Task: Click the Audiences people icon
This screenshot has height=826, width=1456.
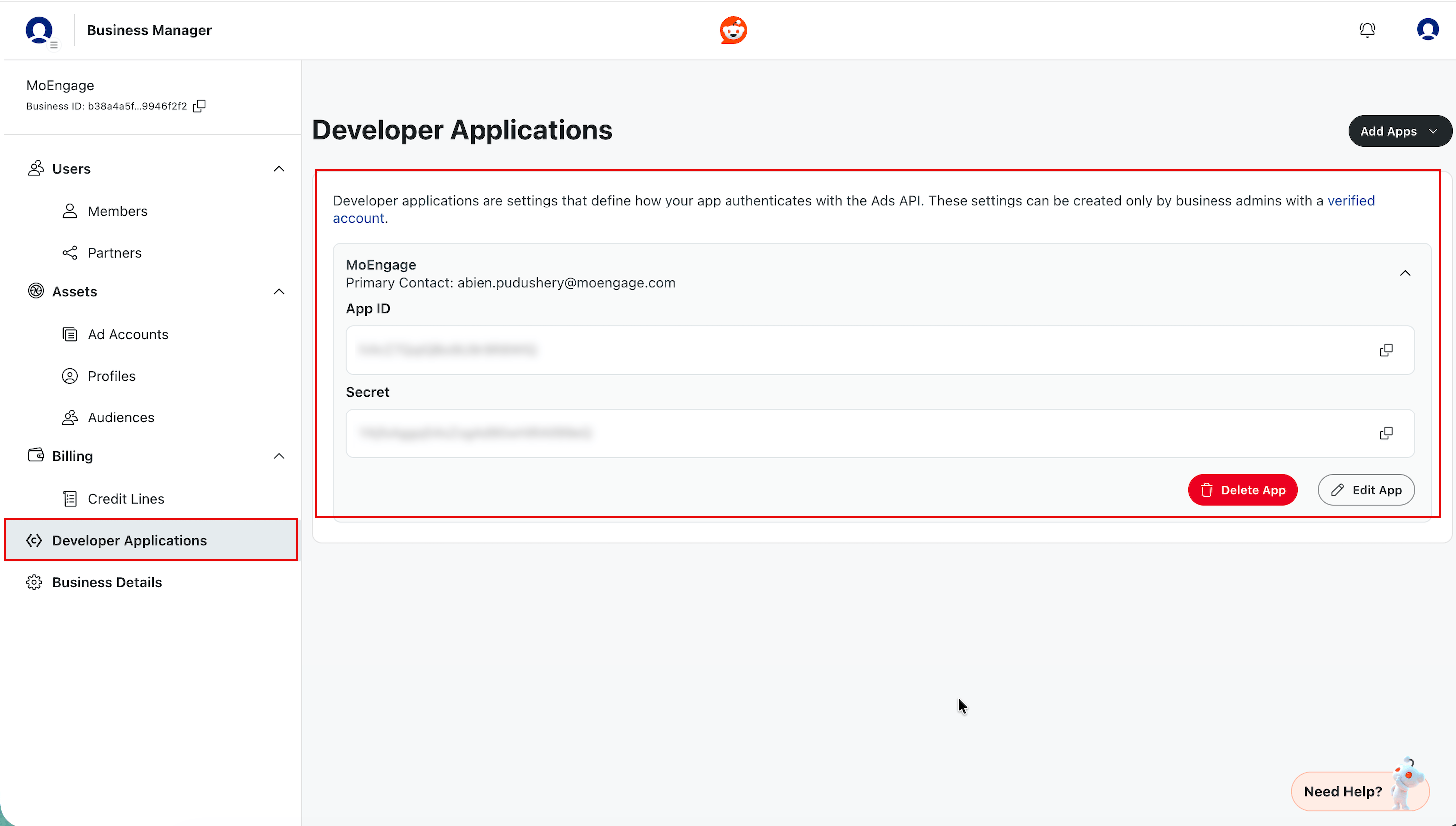Action: (x=70, y=417)
